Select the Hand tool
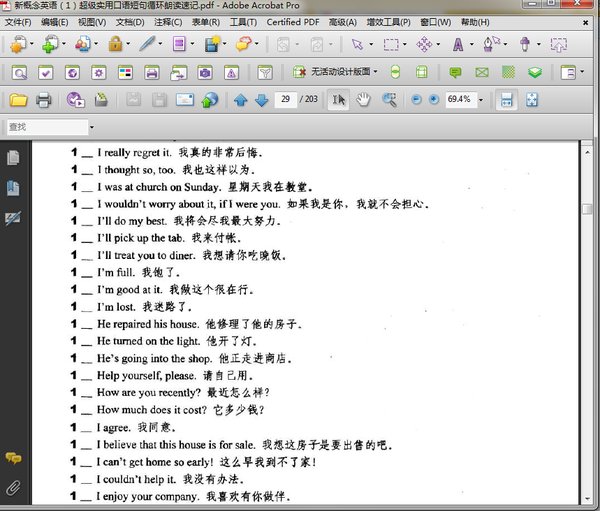Screen dimensions: 600x511 coord(363,100)
